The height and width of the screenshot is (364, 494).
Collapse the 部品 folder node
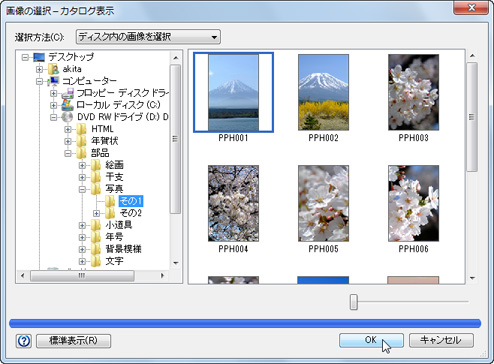pyautogui.click(x=68, y=153)
